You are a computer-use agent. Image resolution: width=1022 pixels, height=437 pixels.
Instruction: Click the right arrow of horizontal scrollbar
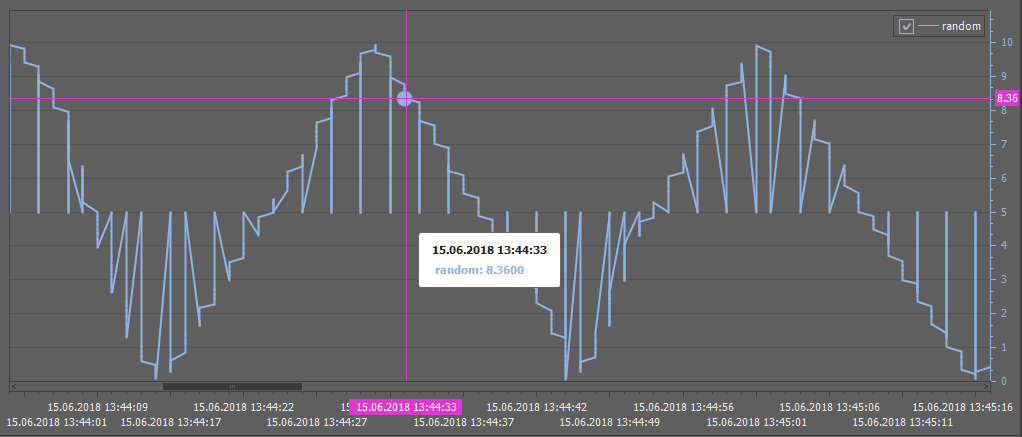tap(986, 386)
